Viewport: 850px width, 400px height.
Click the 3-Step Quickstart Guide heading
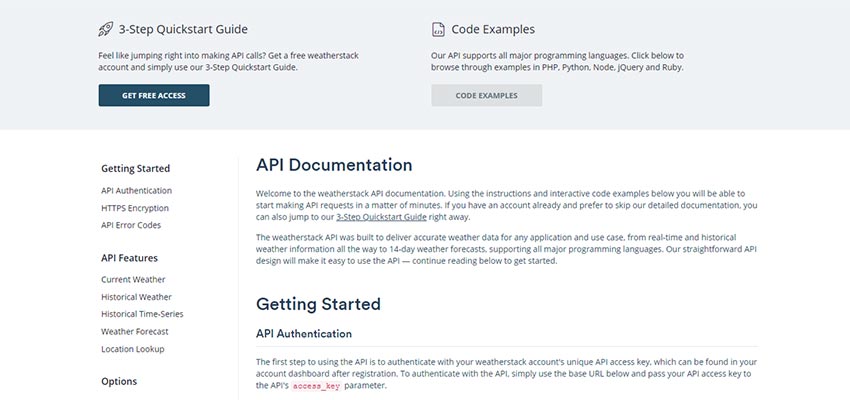point(183,29)
